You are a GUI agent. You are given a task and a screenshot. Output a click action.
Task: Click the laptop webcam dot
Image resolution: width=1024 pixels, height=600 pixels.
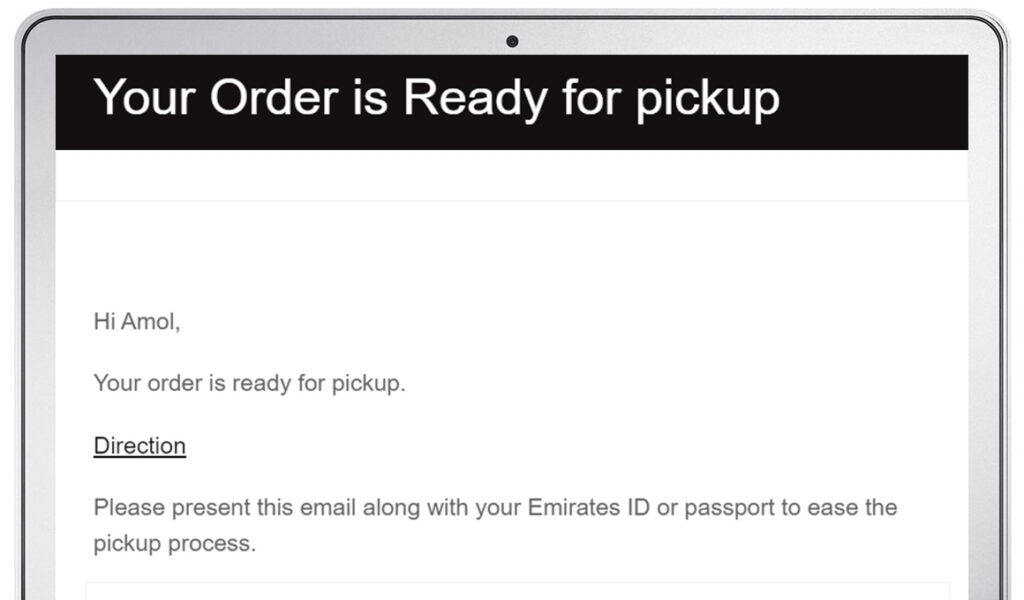[x=512, y=41]
